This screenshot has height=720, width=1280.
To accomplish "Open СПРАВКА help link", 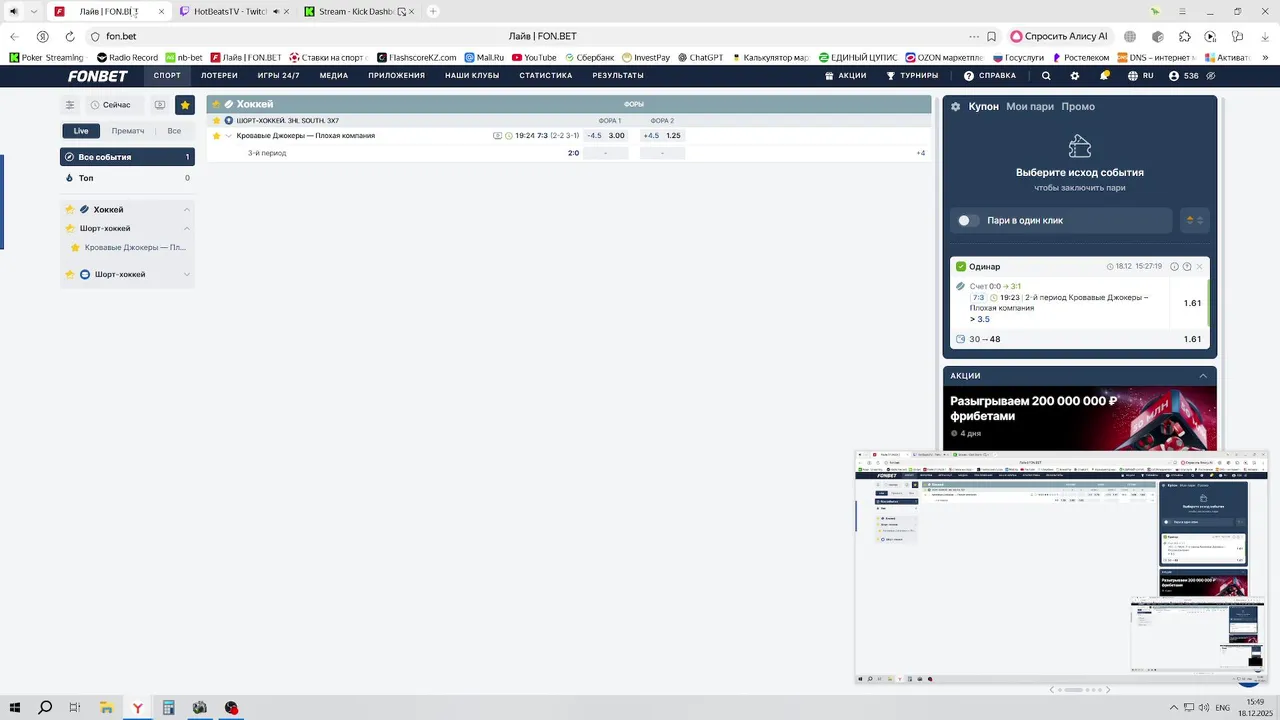I will (x=990, y=76).
